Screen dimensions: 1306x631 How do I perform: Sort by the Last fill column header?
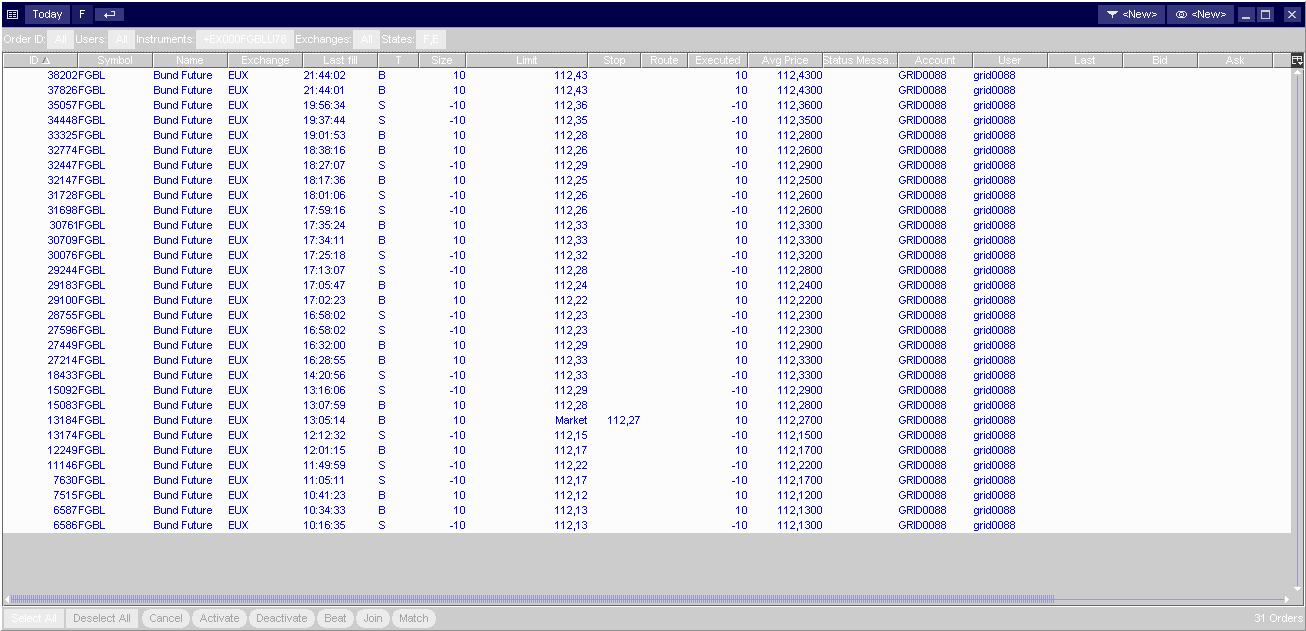pyautogui.click(x=340, y=60)
